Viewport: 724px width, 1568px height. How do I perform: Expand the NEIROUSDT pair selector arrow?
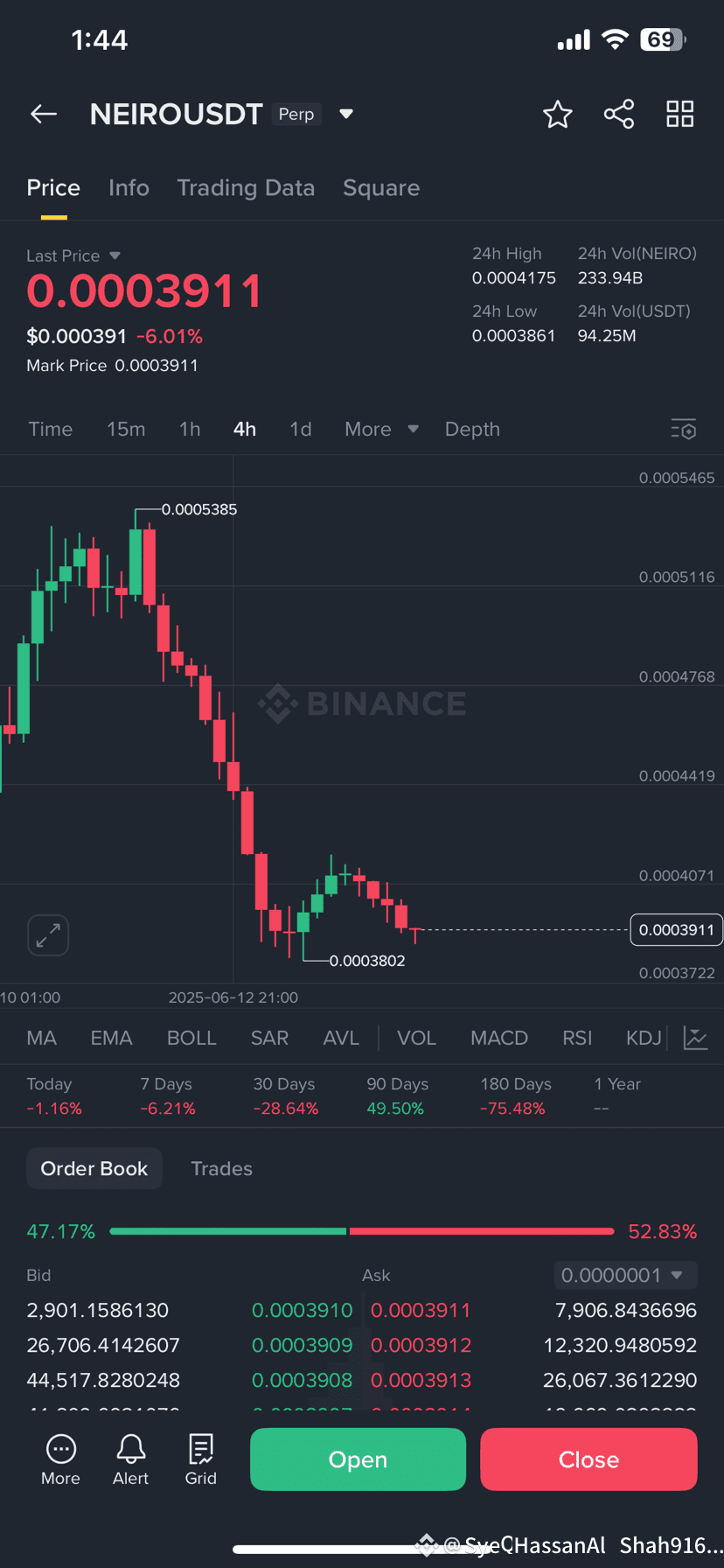coord(346,114)
